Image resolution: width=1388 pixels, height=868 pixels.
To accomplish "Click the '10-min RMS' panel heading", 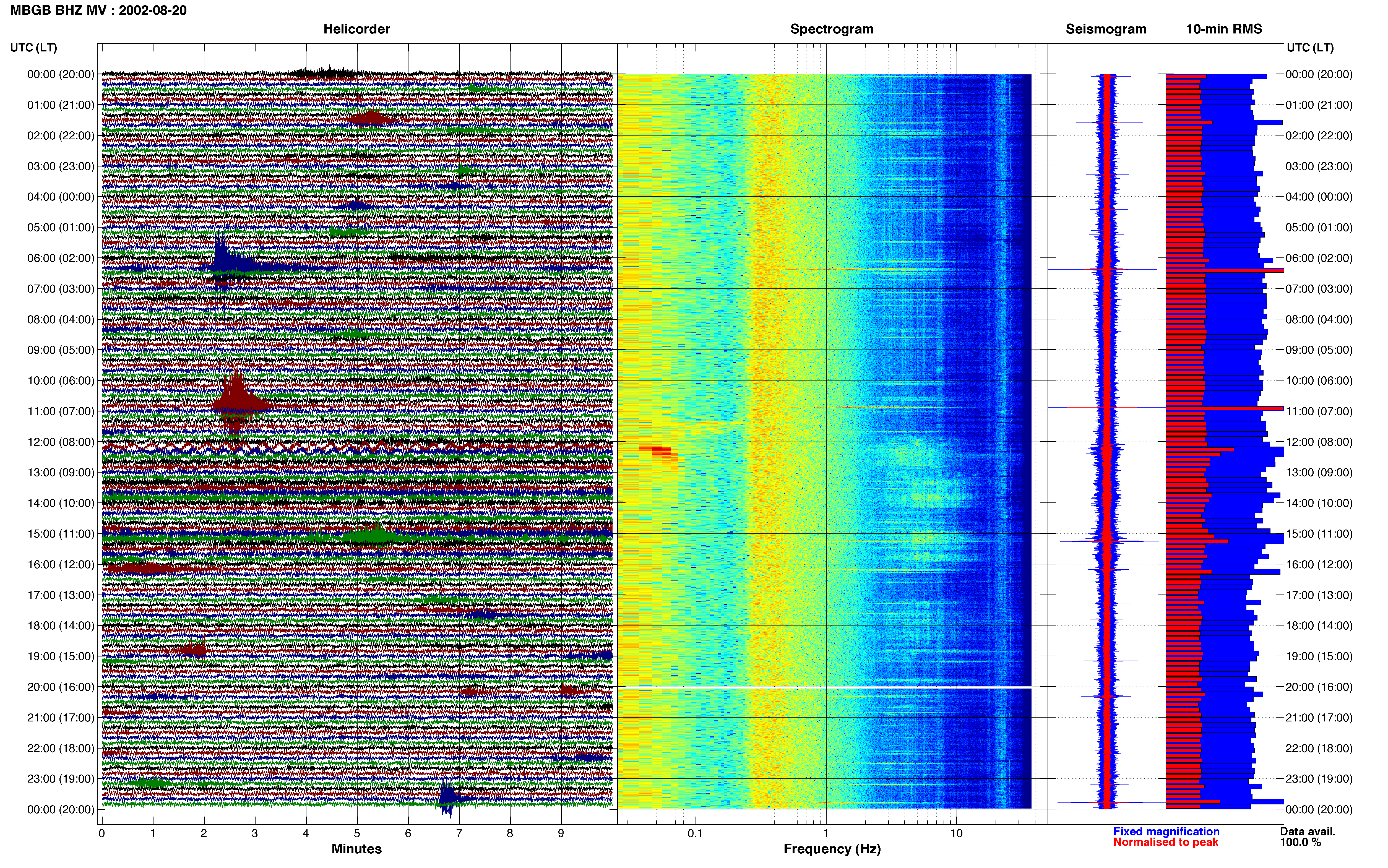I will 1224,29.
